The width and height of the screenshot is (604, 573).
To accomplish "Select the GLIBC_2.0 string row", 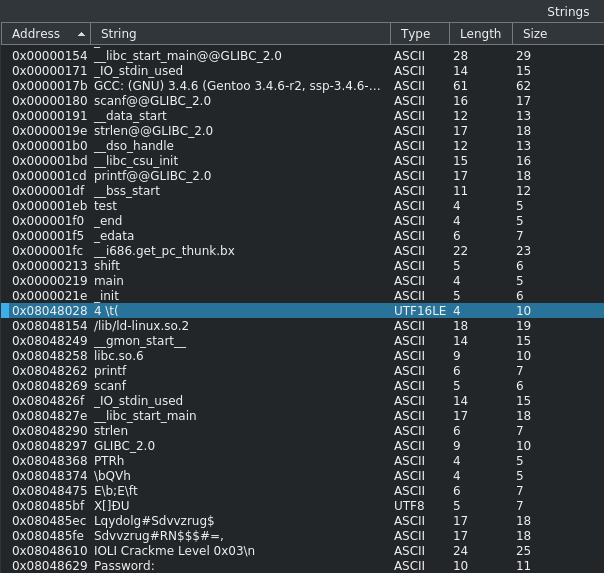I will [302, 446].
